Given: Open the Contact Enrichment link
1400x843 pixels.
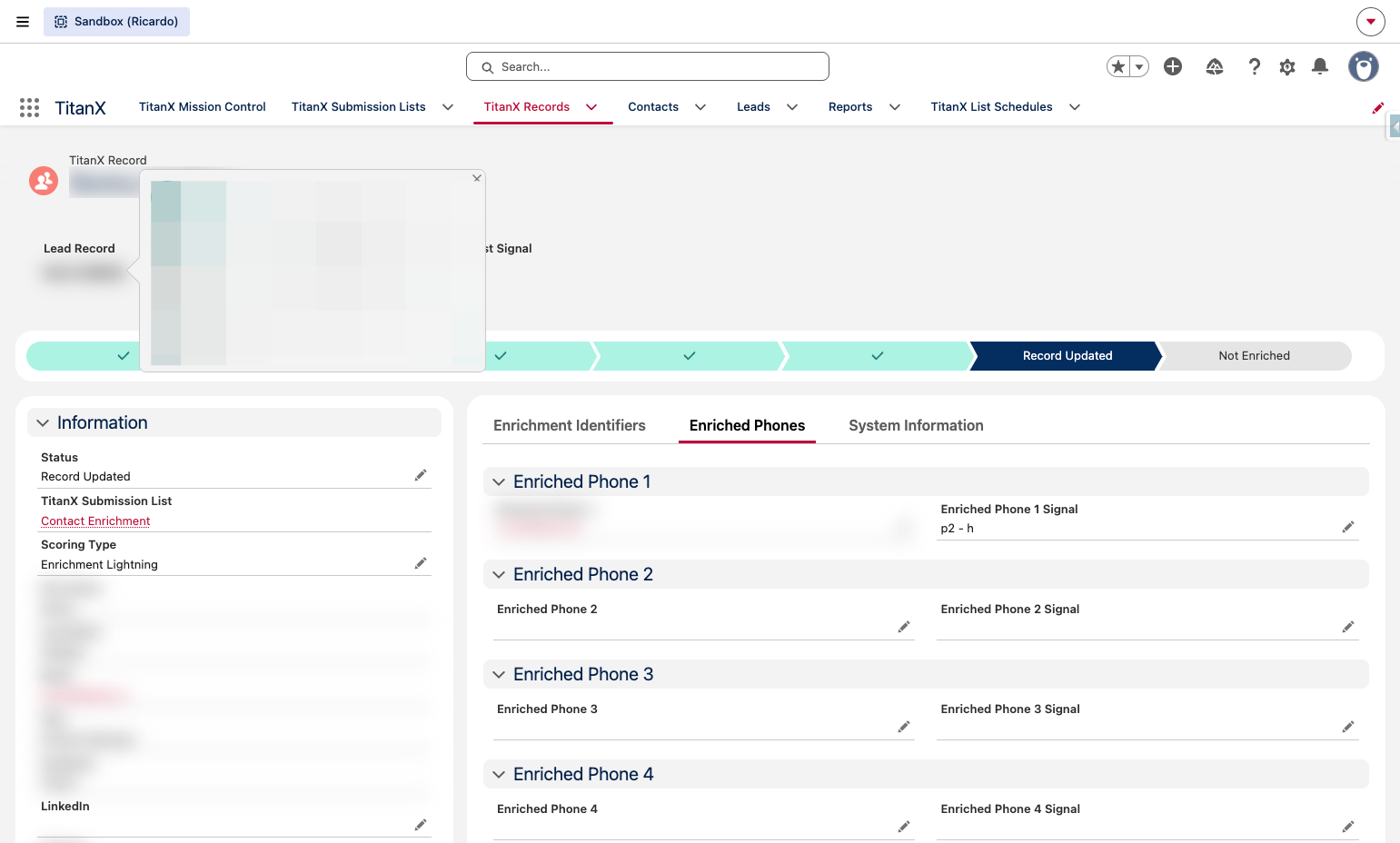Looking at the screenshot, I should tap(95, 521).
